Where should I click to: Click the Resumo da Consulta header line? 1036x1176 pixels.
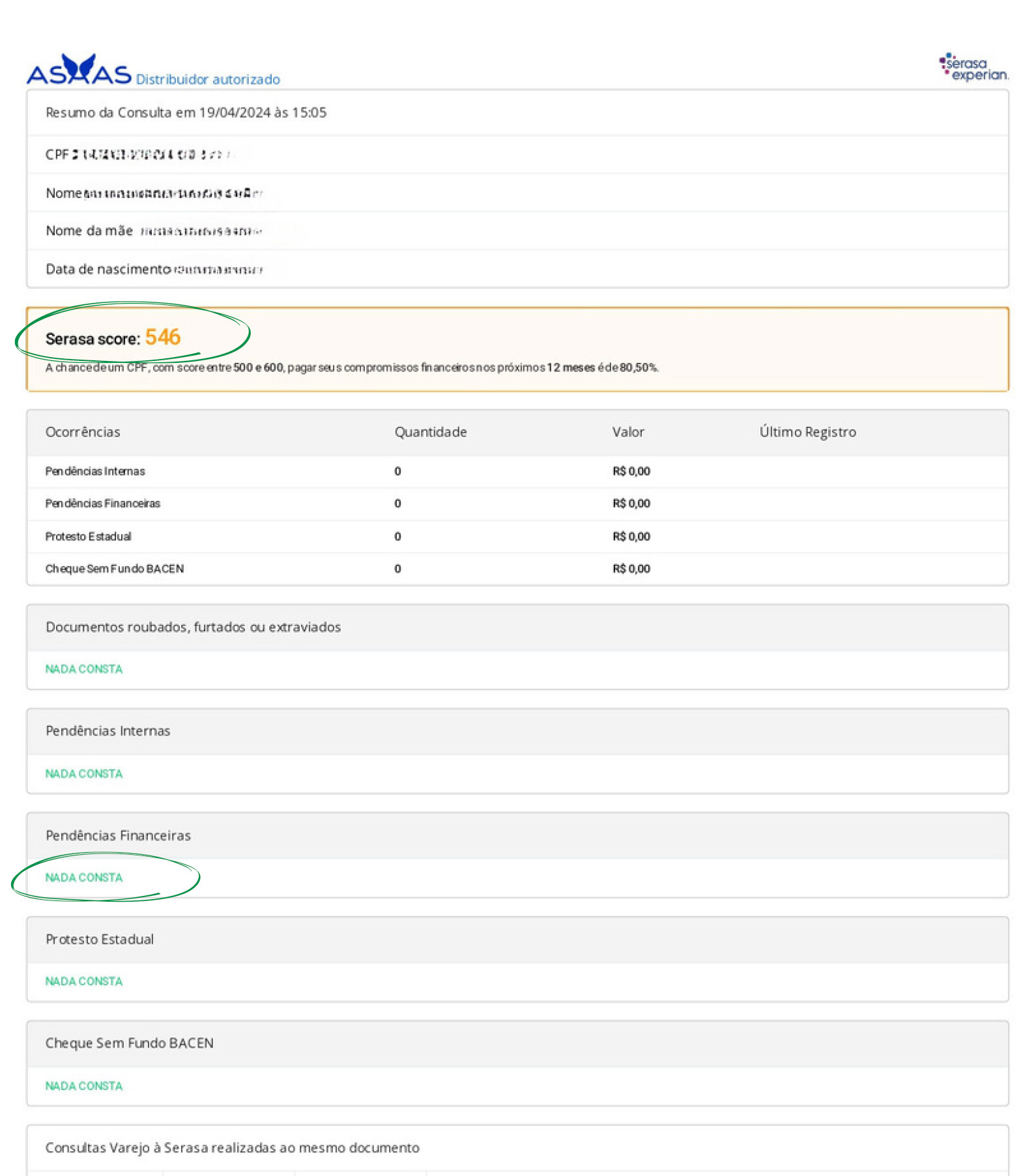[x=186, y=113]
